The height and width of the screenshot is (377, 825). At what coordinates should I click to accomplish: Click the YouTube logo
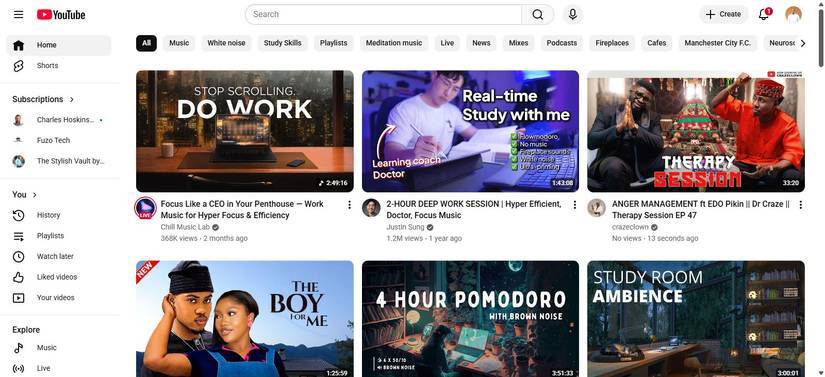61,15
